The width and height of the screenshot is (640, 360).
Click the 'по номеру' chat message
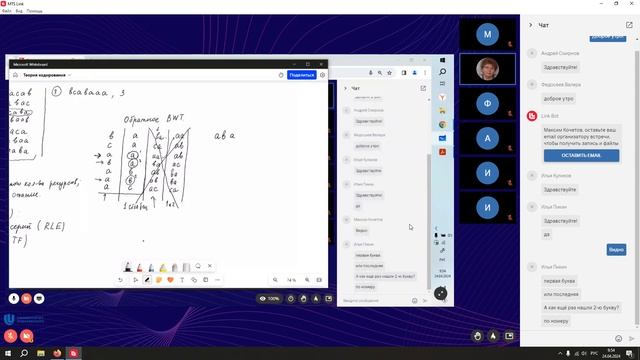click(x=556, y=321)
